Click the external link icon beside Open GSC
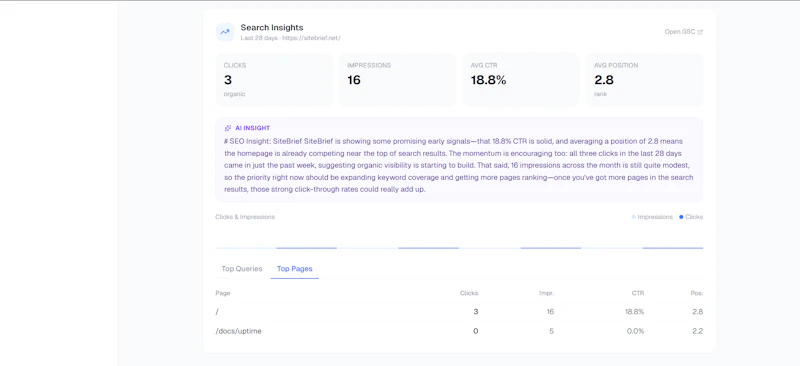Image resolution: width=800 pixels, height=366 pixels. [x=700, y=32]
